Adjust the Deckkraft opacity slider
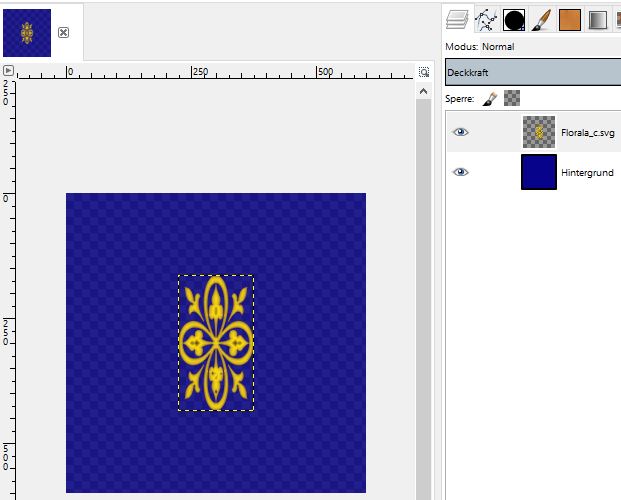This screenshot has width=621, height=500. point(533,73)
